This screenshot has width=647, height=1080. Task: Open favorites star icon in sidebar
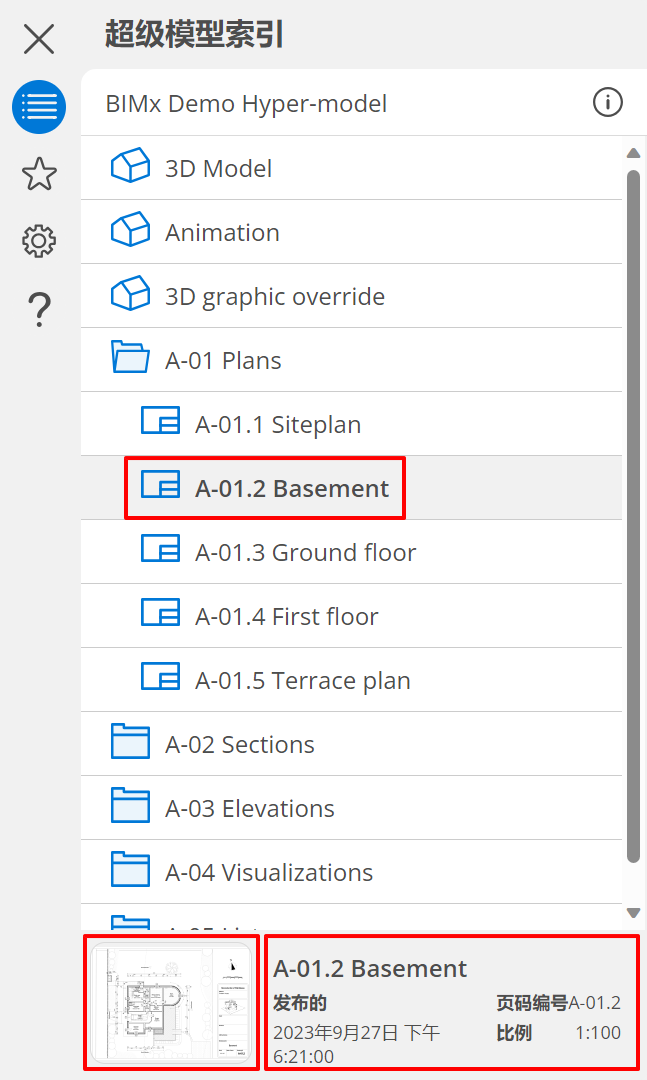pos(39,174)
